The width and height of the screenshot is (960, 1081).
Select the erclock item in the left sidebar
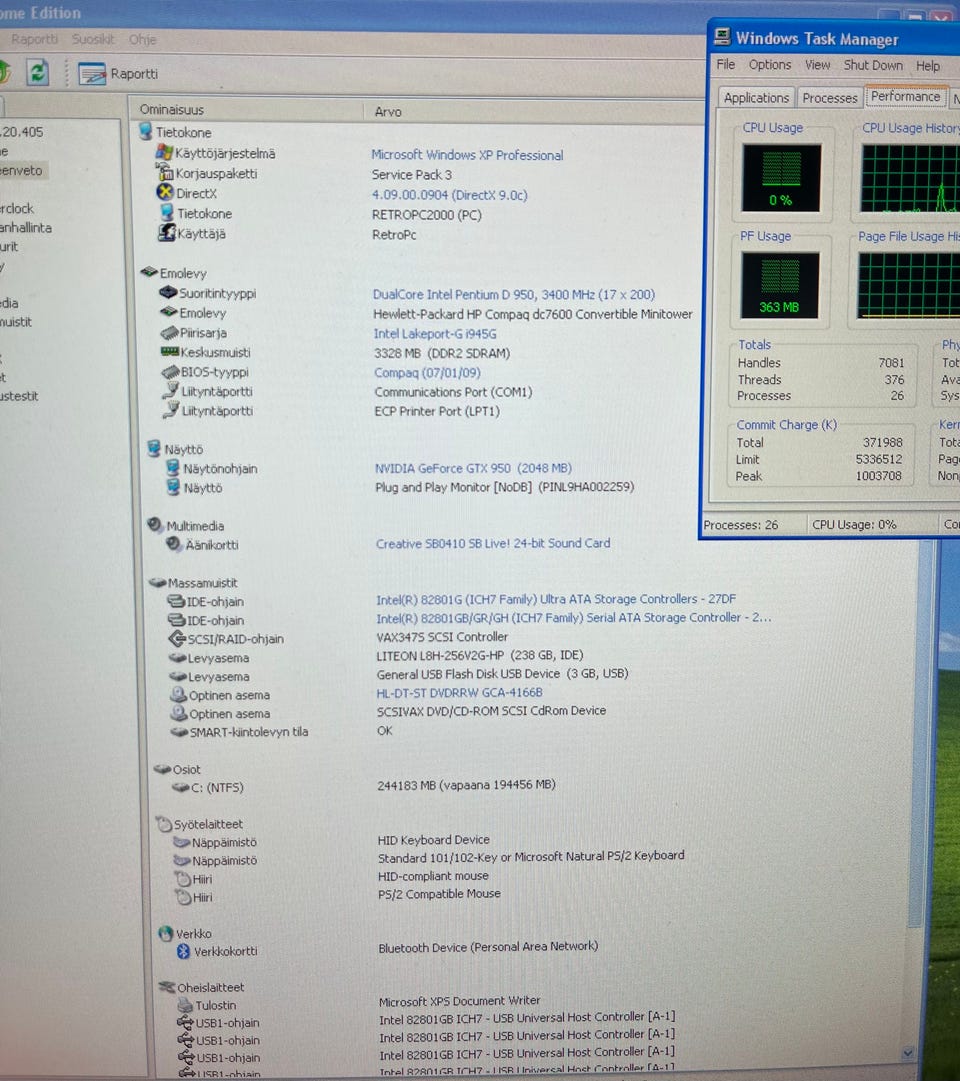click(17, 208)
